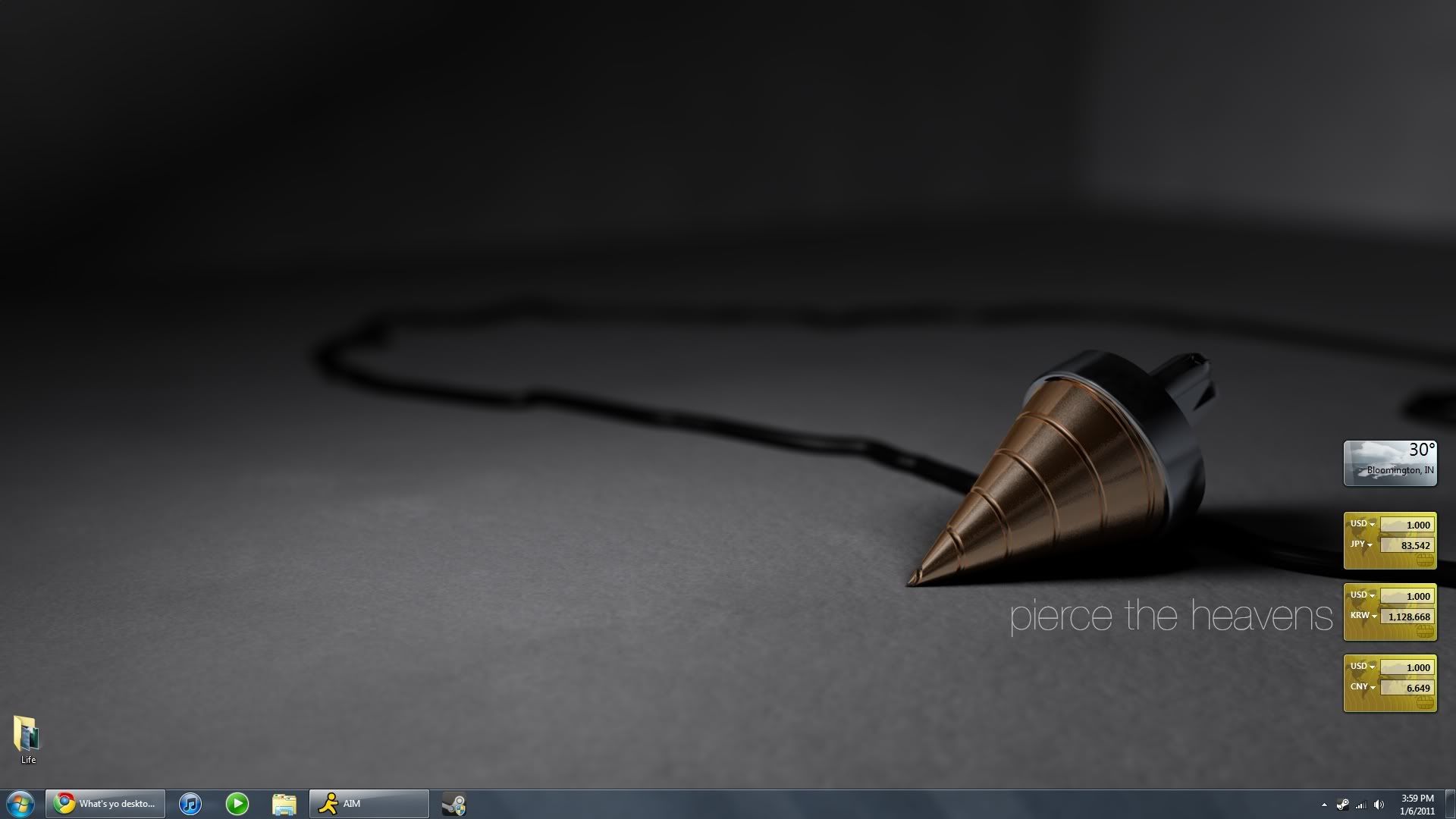Launch Windows Media Player from taskbar
Image resolution: width=1456 pixels, height=819 pixels.
[x=237, y=804]
